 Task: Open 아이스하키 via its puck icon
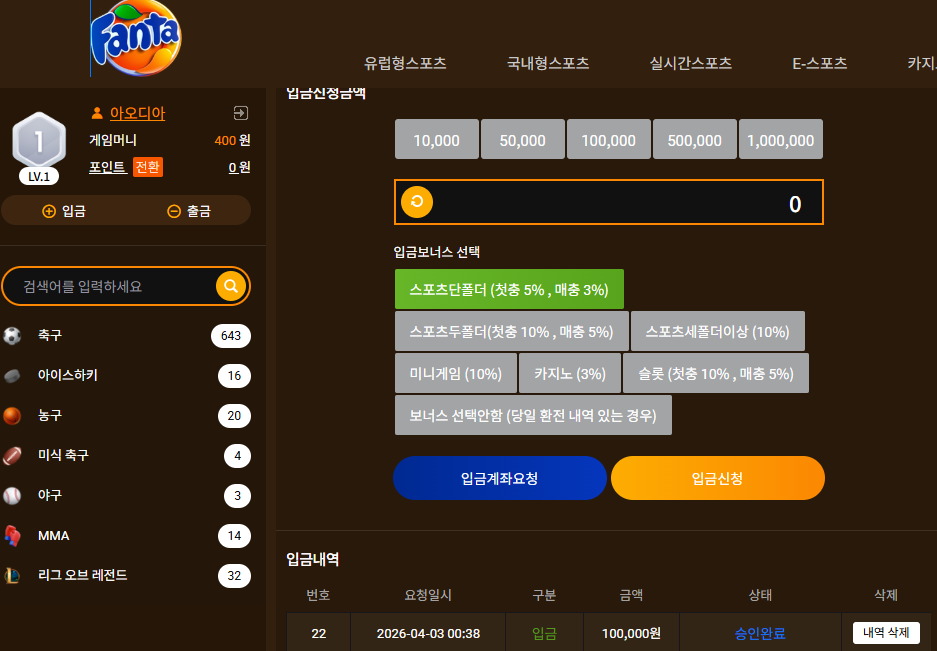click(x=12, y=375)
